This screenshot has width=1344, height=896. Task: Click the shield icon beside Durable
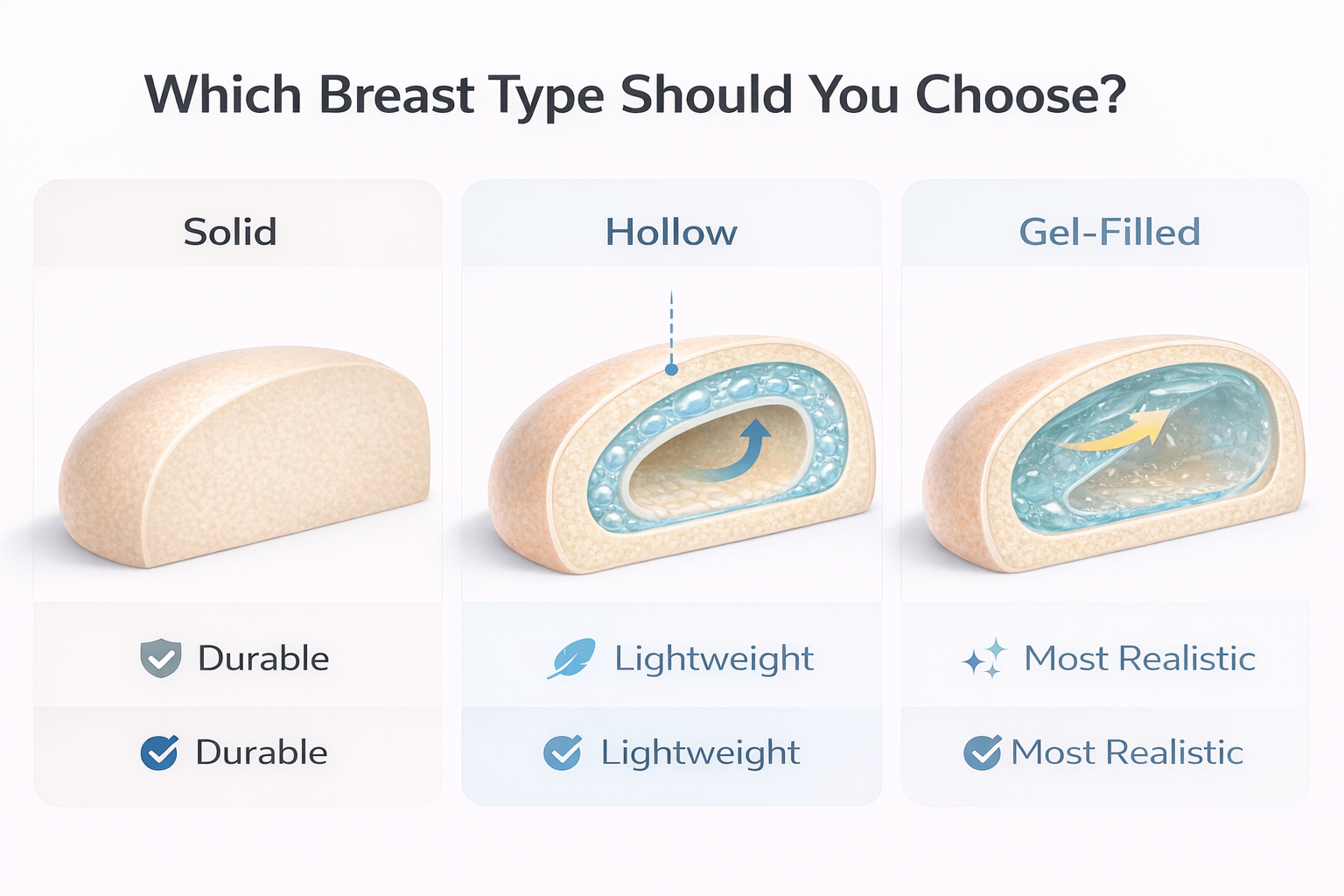point(161,658)
